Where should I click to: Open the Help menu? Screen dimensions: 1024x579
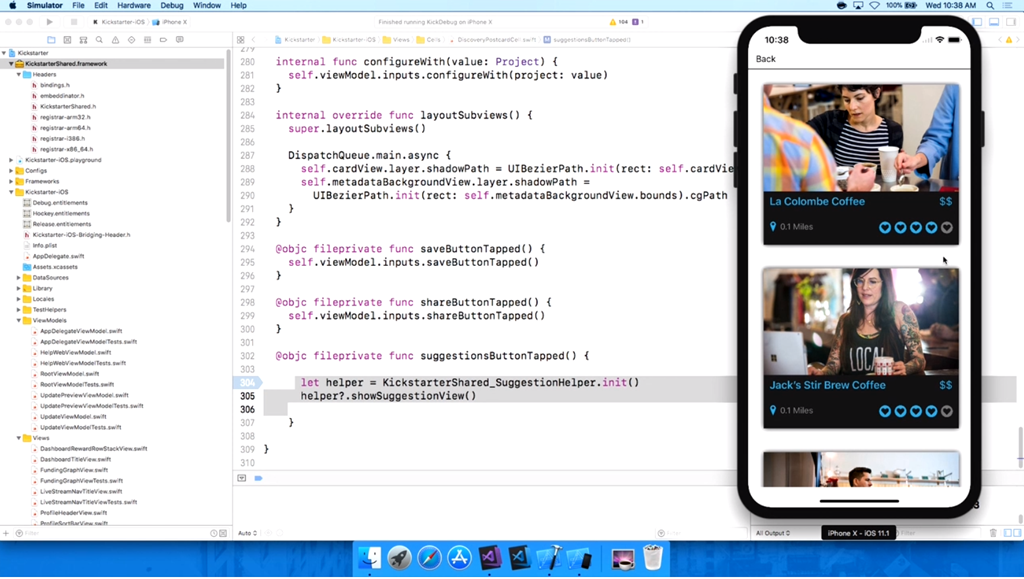238,5
